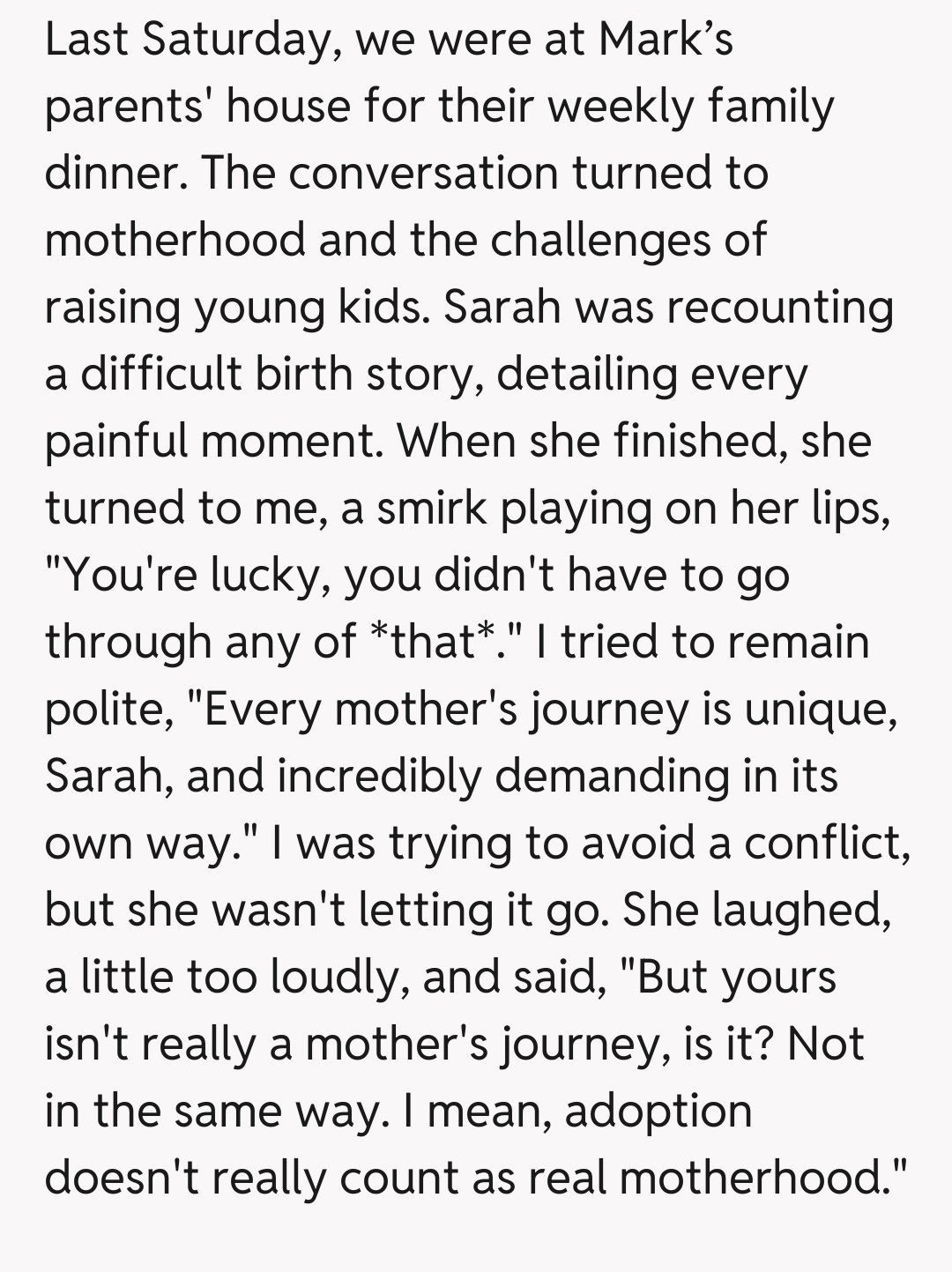The image size is (952, 1272).
Task: Click the word "conflict" in the text
Action: point(825,843)
